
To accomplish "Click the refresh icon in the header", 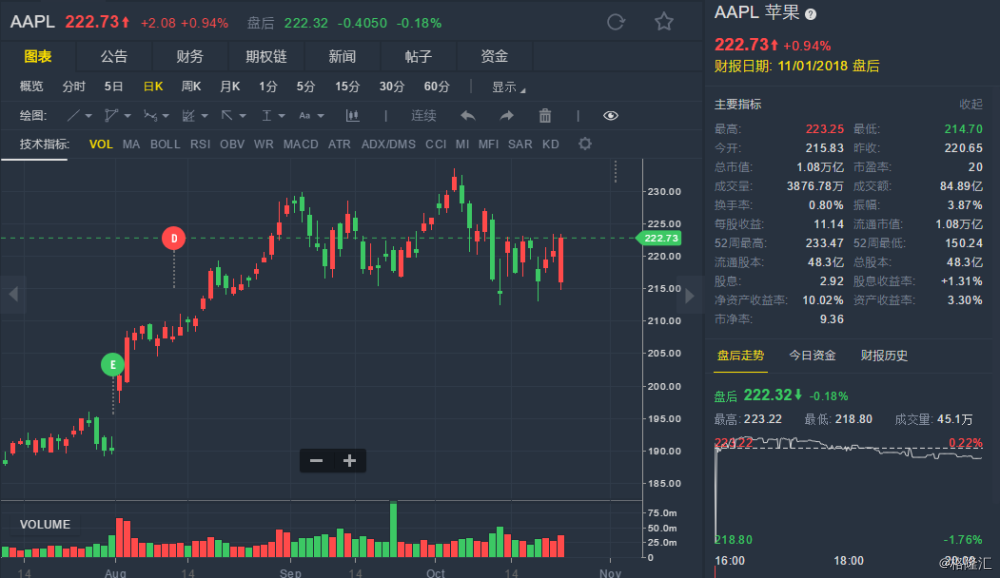I will (616, 22).
